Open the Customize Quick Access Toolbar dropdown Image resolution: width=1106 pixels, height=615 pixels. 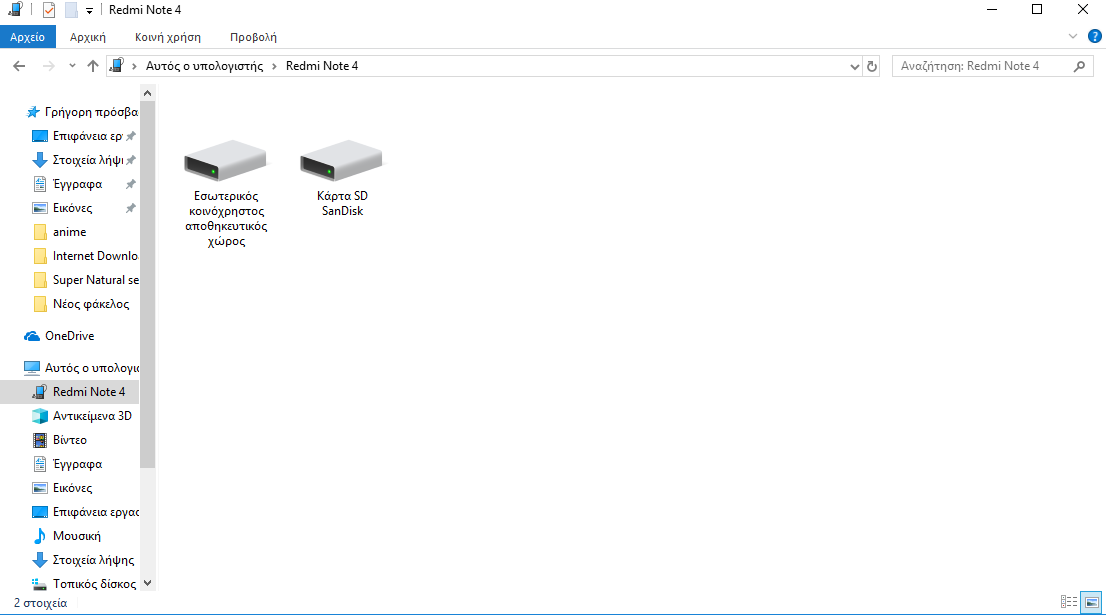89,10
